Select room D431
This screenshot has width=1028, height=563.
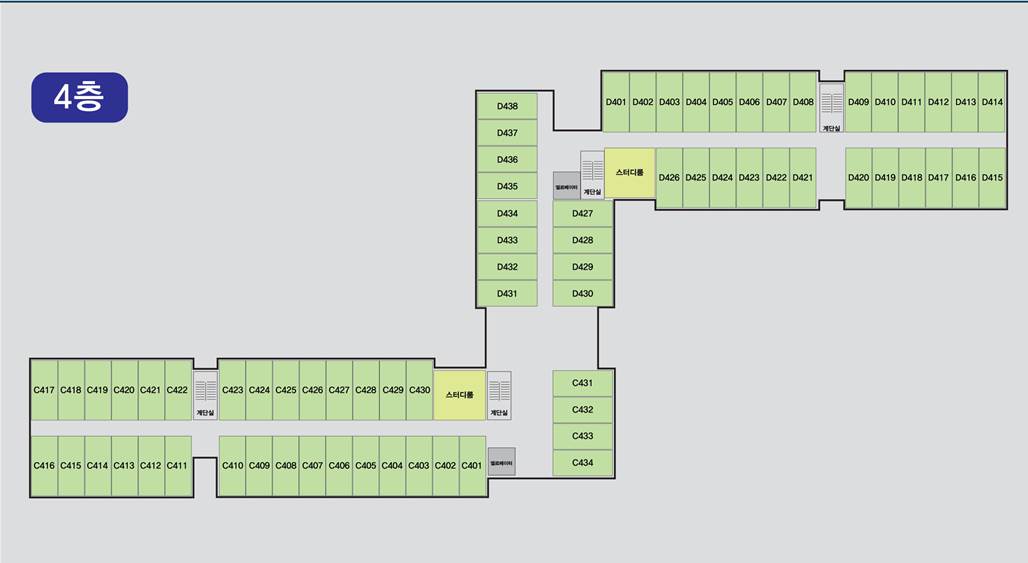click(x=507, y=294)
